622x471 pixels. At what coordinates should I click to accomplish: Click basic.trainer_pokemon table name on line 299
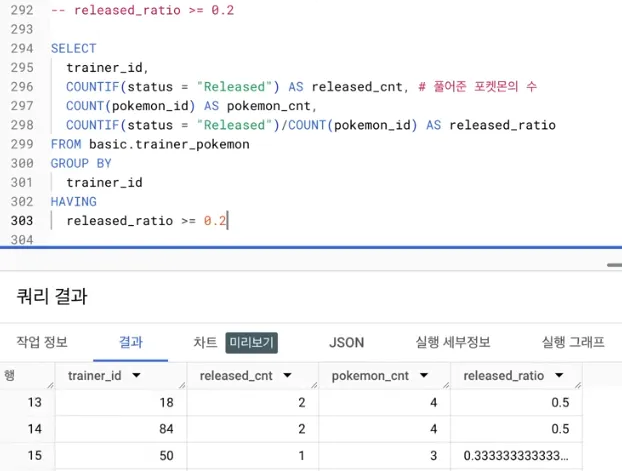(169, 144)
